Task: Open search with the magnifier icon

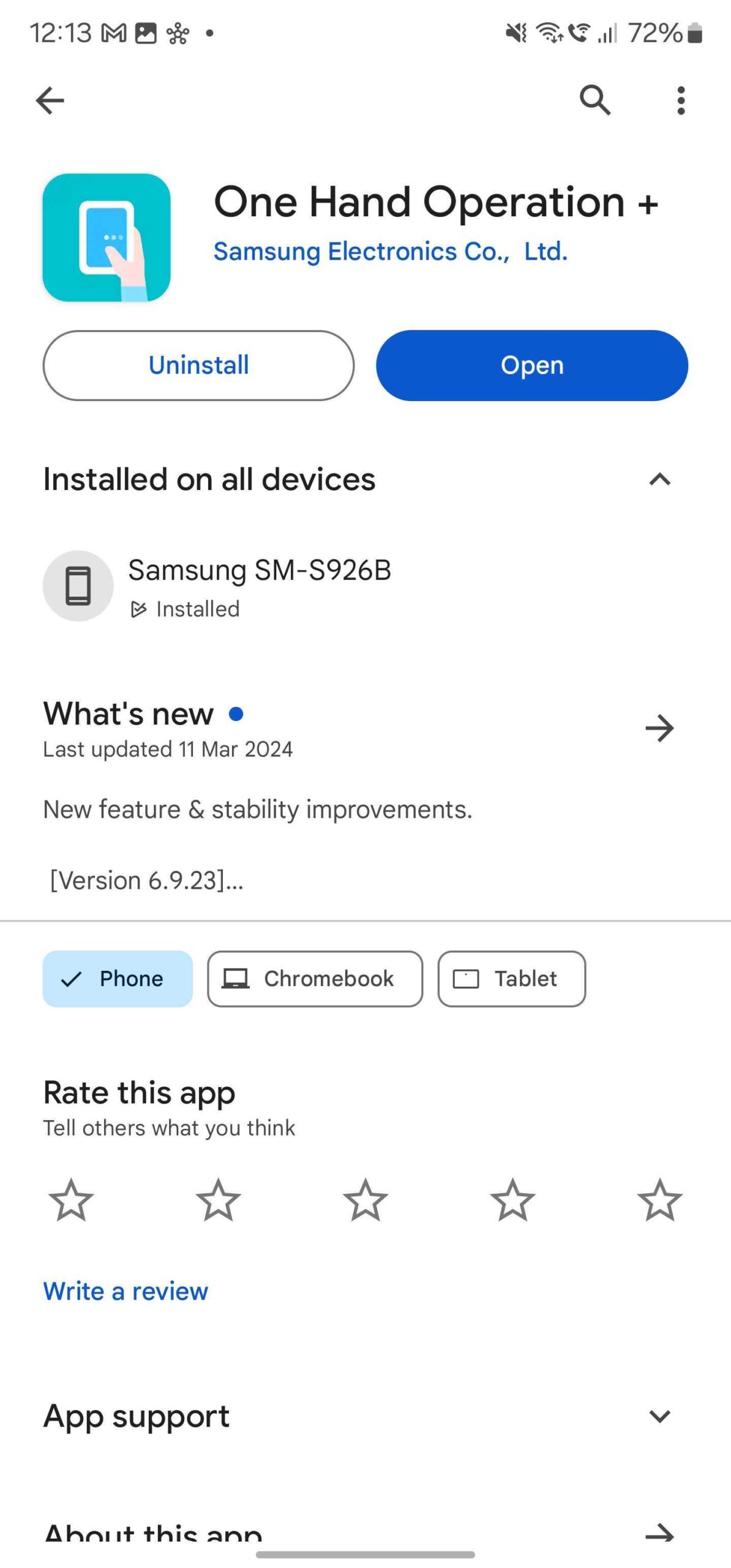Action: (x=594, y=100)
